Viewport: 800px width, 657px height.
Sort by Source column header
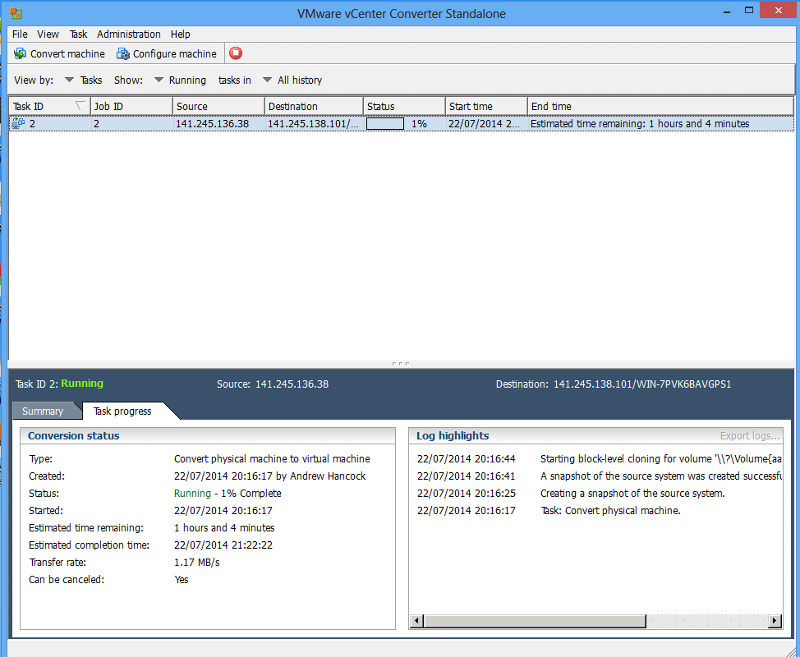tap(218, 106)
